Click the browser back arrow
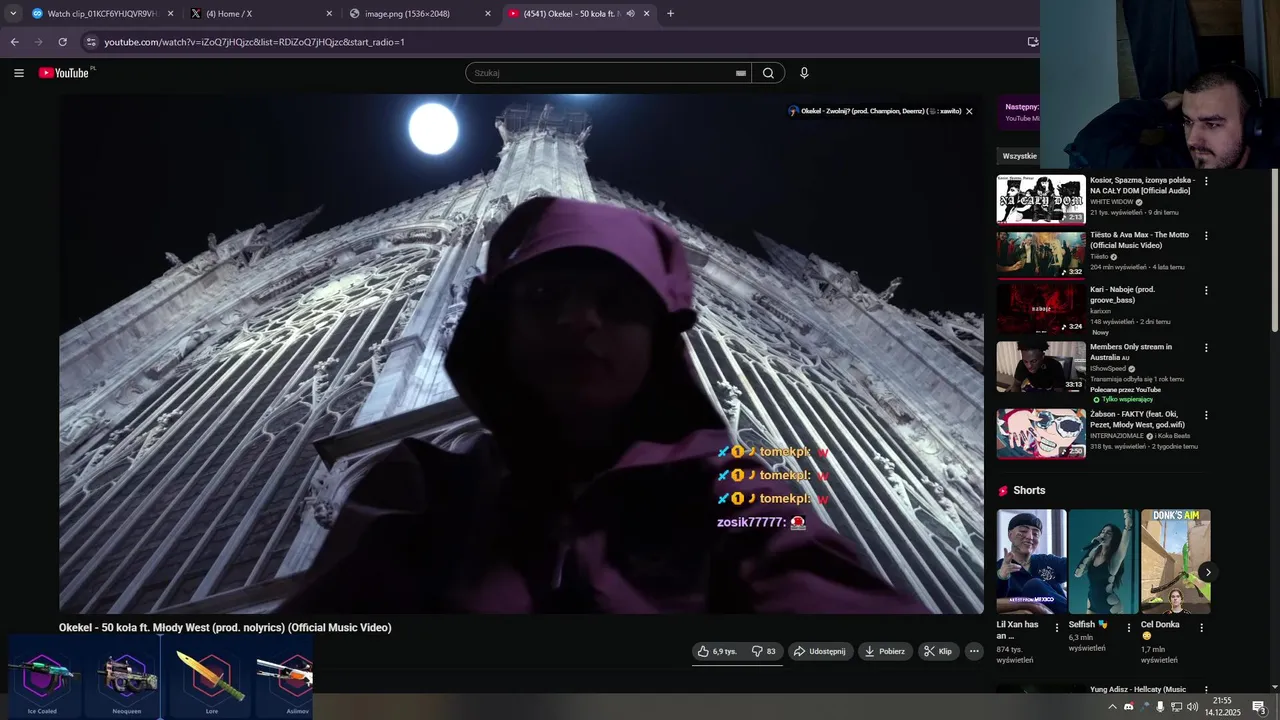Viewport: 1280px width, 720px height. click(x=14, y=42)
